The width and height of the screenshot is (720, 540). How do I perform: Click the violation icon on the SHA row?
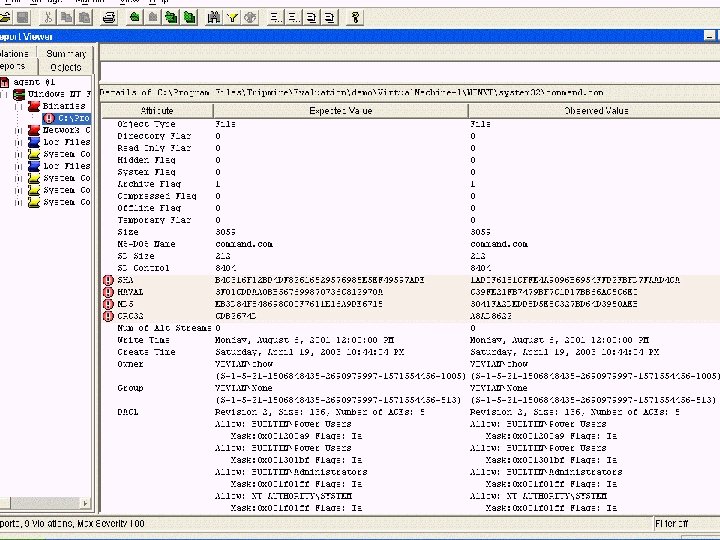click(x=108, y=280)
